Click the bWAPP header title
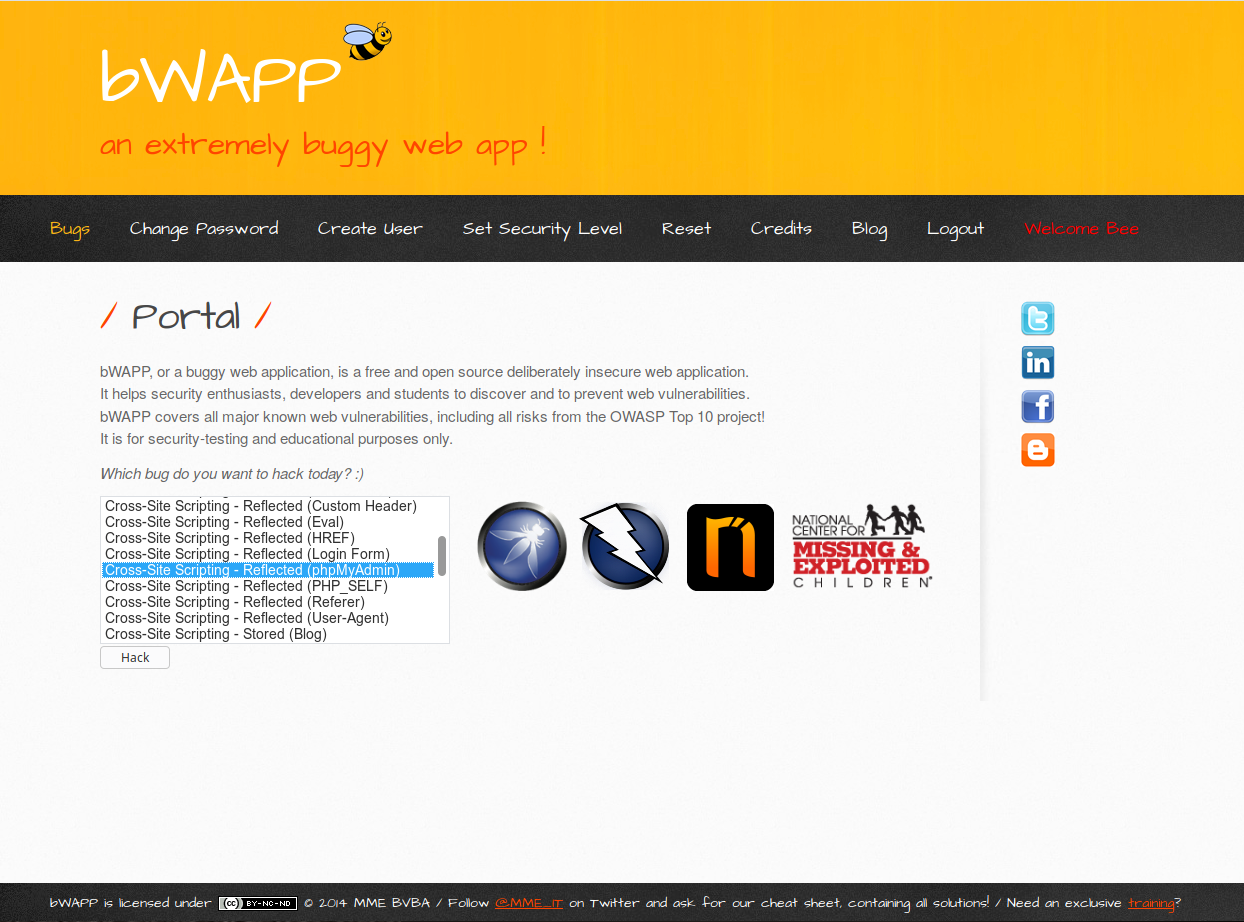Image resolution: width=1244 pixels, height=922 pixels. coord(221,77)
